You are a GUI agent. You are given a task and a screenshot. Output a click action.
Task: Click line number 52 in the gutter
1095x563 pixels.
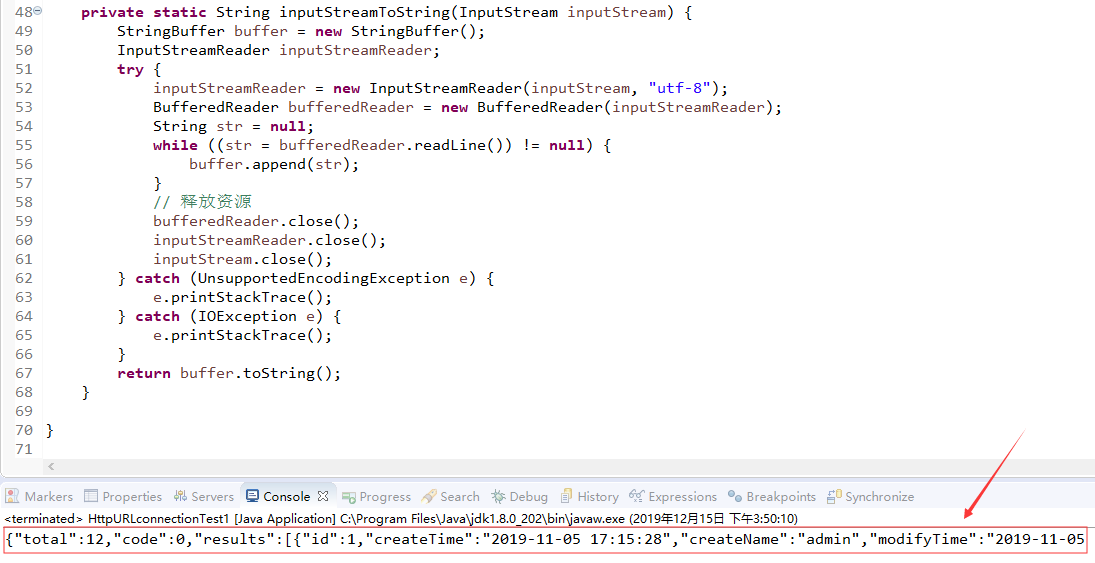pyautogui.click(x=24, y=88)
